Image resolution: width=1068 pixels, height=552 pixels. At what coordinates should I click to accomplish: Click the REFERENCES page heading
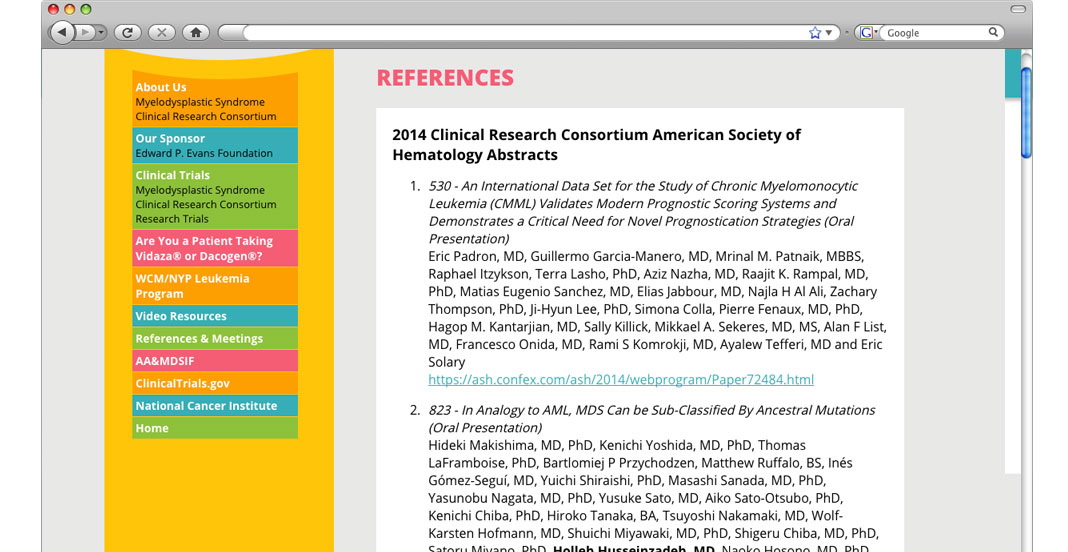coord(445,78)
